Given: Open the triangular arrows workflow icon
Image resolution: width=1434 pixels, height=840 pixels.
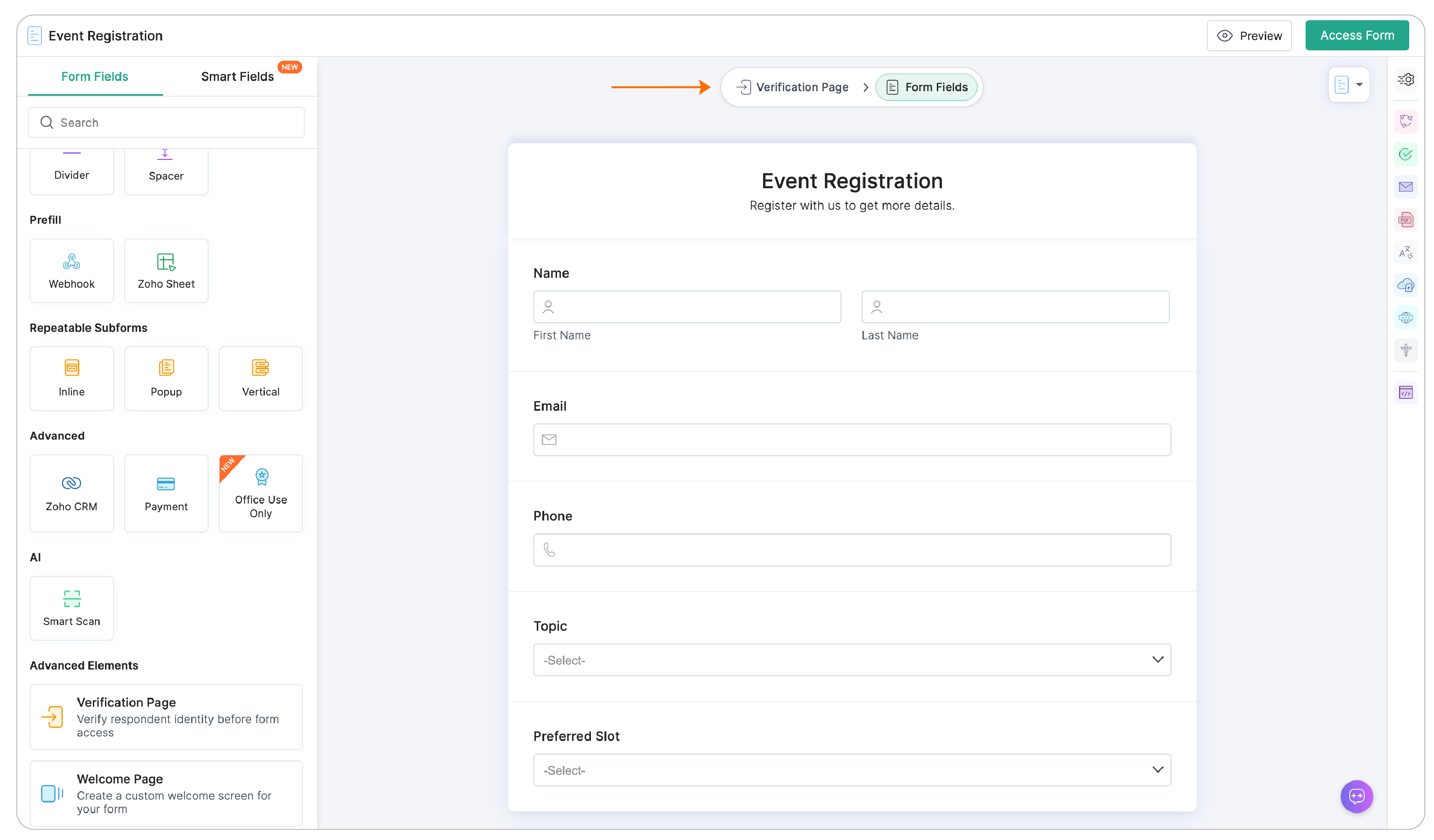Looking at the screenshot, I should point(1406,121).
